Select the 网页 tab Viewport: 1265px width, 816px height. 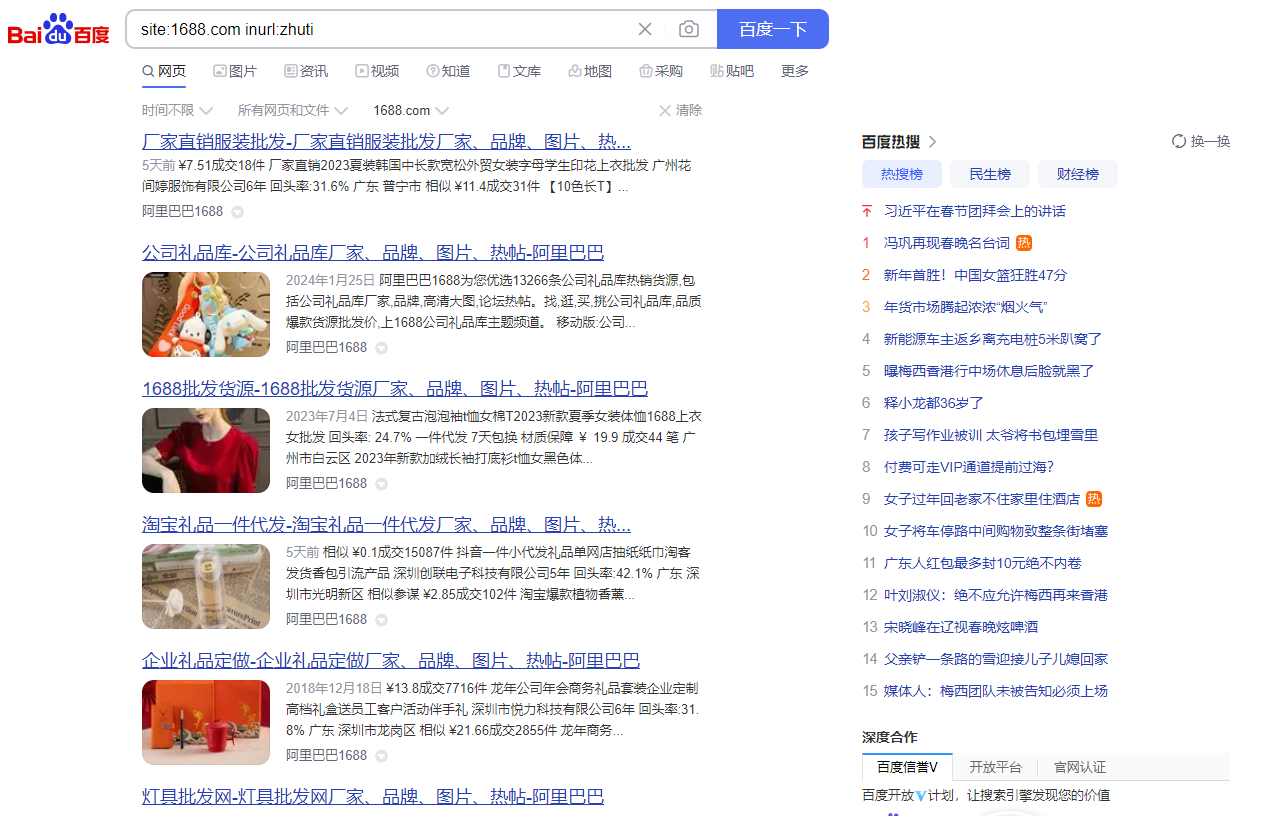164,71
